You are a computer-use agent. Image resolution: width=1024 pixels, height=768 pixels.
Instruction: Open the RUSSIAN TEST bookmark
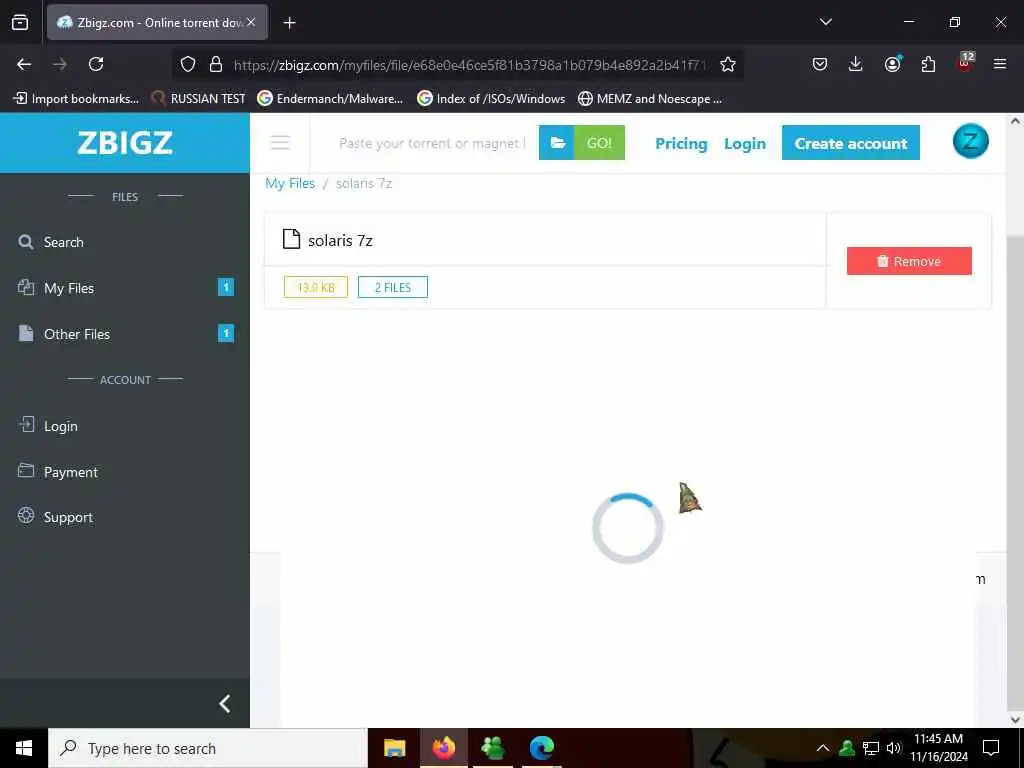click(x=199, y=99)
